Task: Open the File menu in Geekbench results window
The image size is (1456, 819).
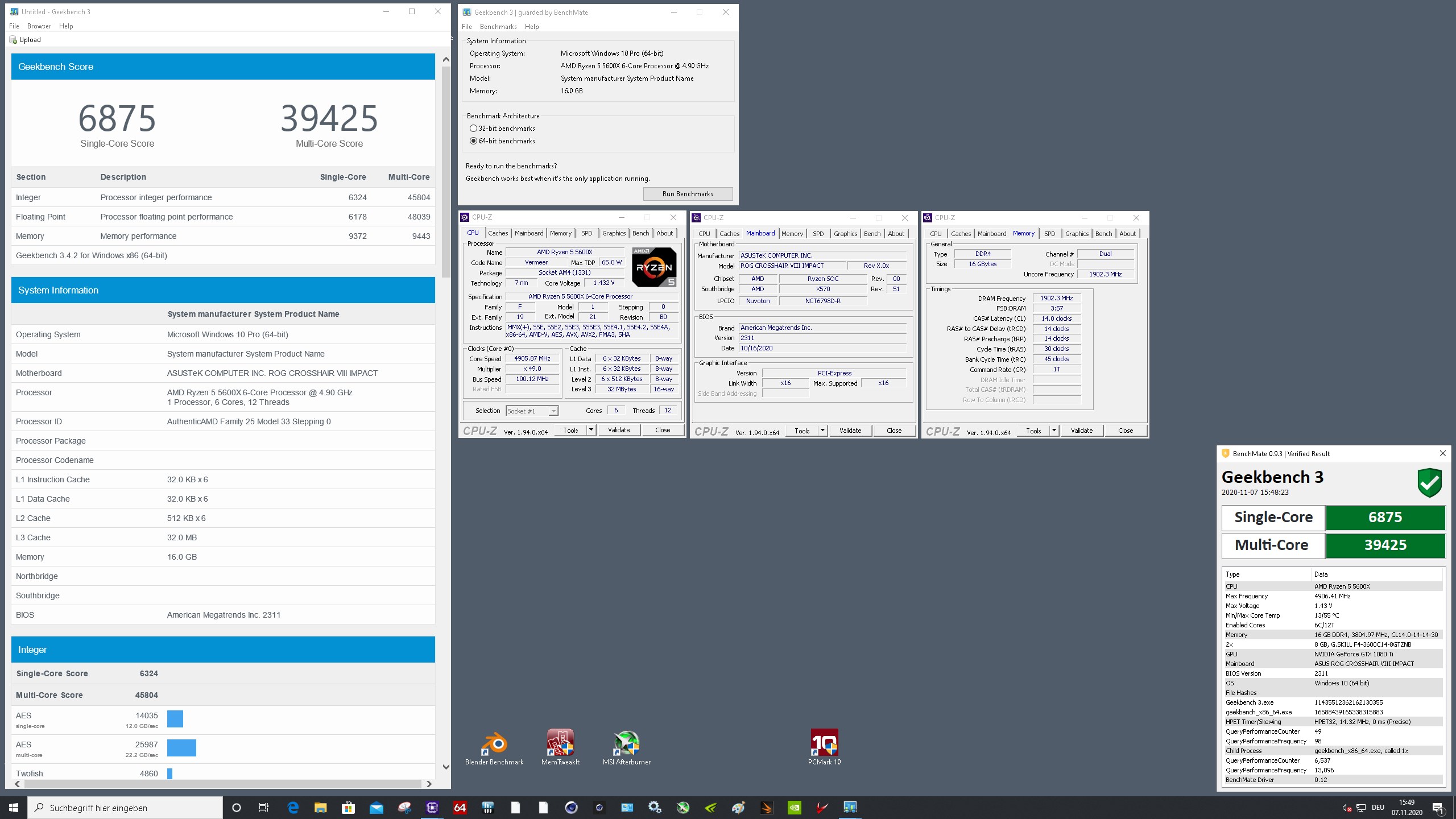Action: tap(14, 26)
